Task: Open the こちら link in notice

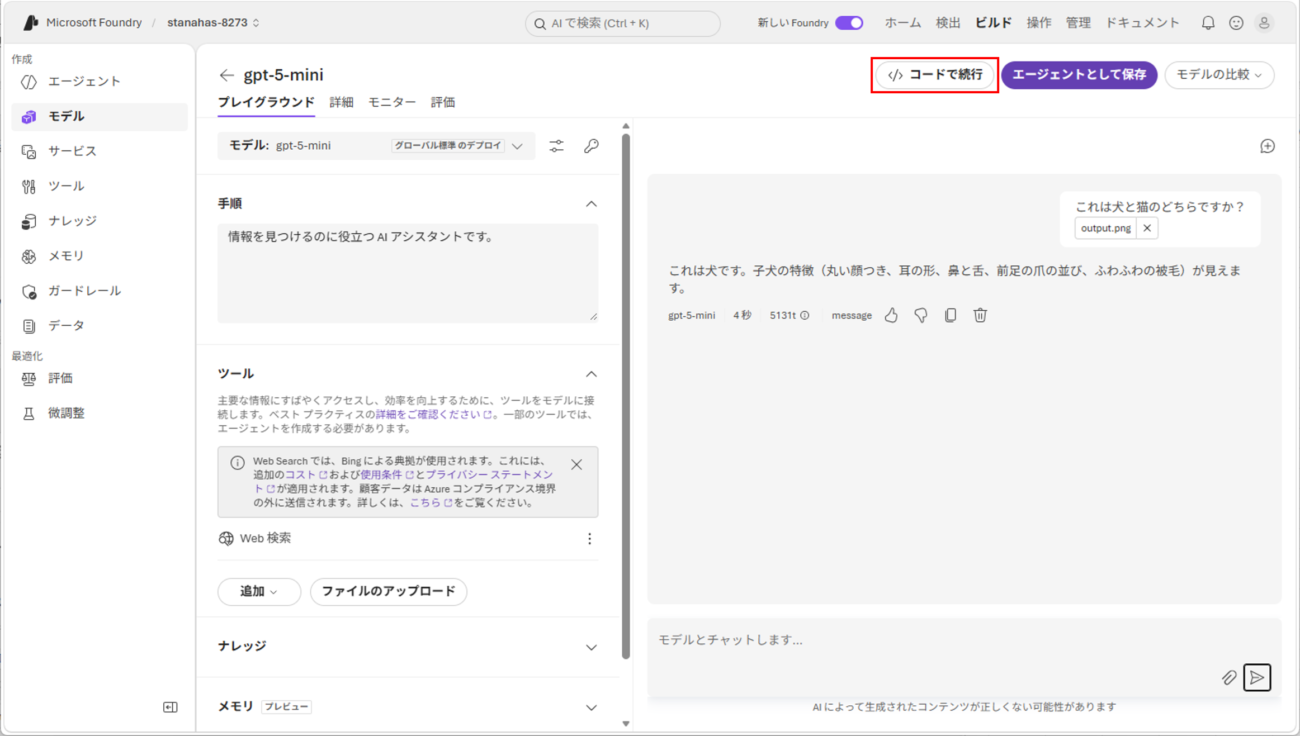Action: 430,503
